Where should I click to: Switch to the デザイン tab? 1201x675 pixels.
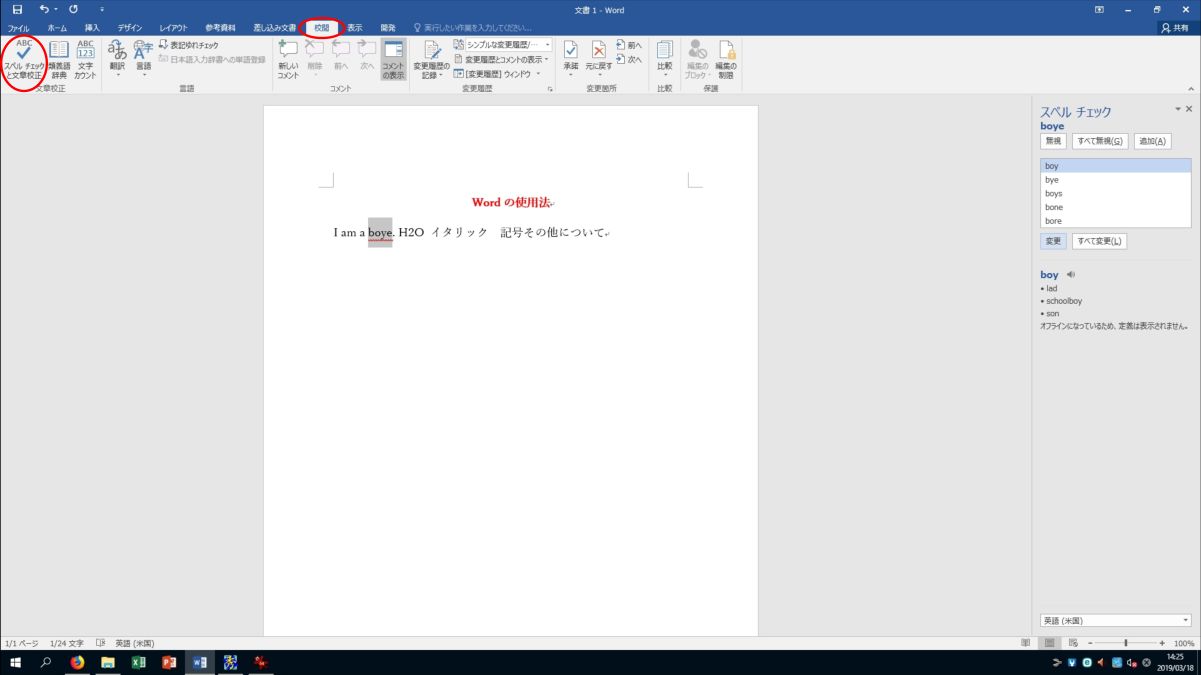coord(130,28)
